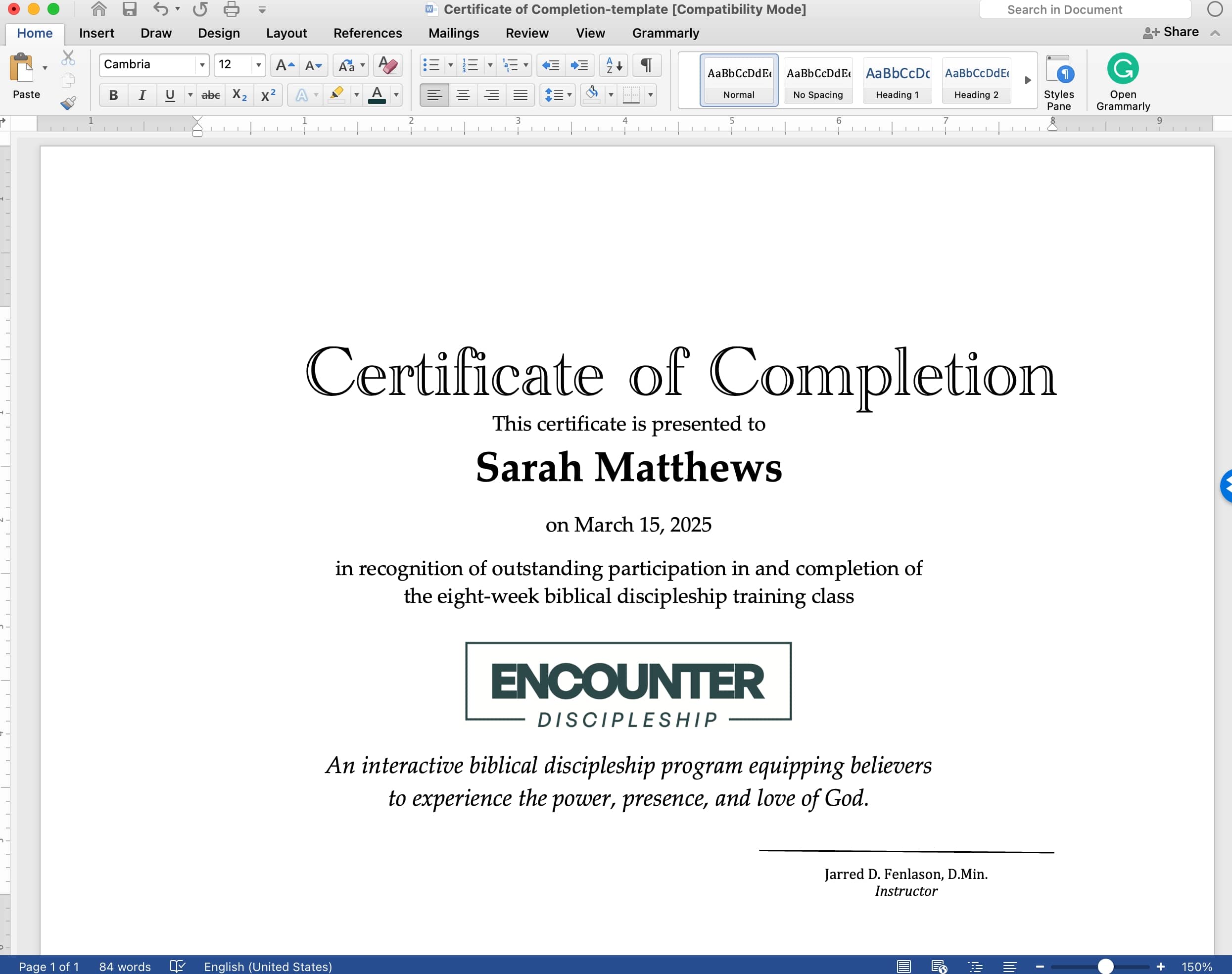
Task: Open the Draw tab
Action: (x=156, y=33)
